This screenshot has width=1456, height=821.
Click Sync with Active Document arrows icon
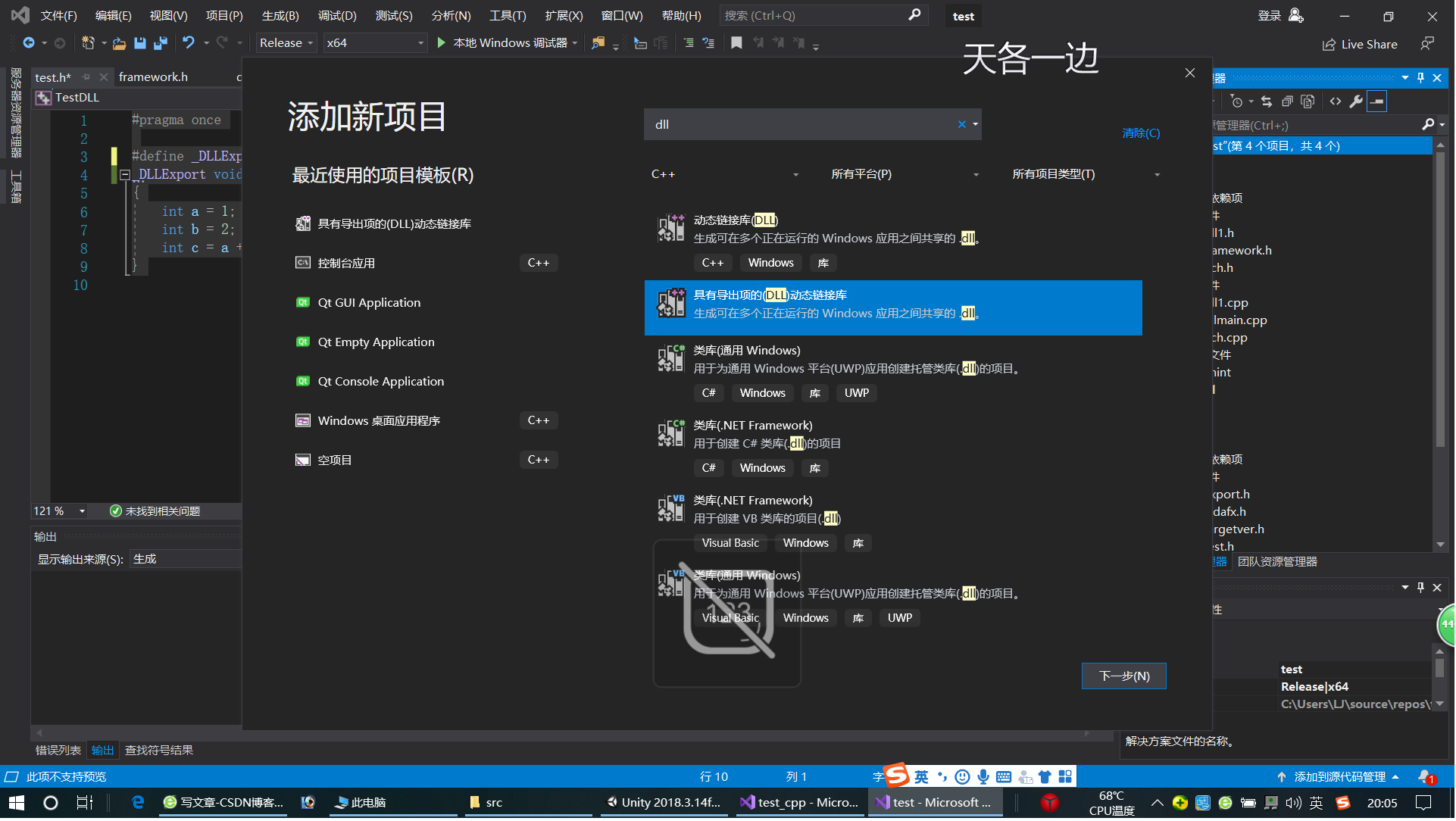click(1267, 101)
